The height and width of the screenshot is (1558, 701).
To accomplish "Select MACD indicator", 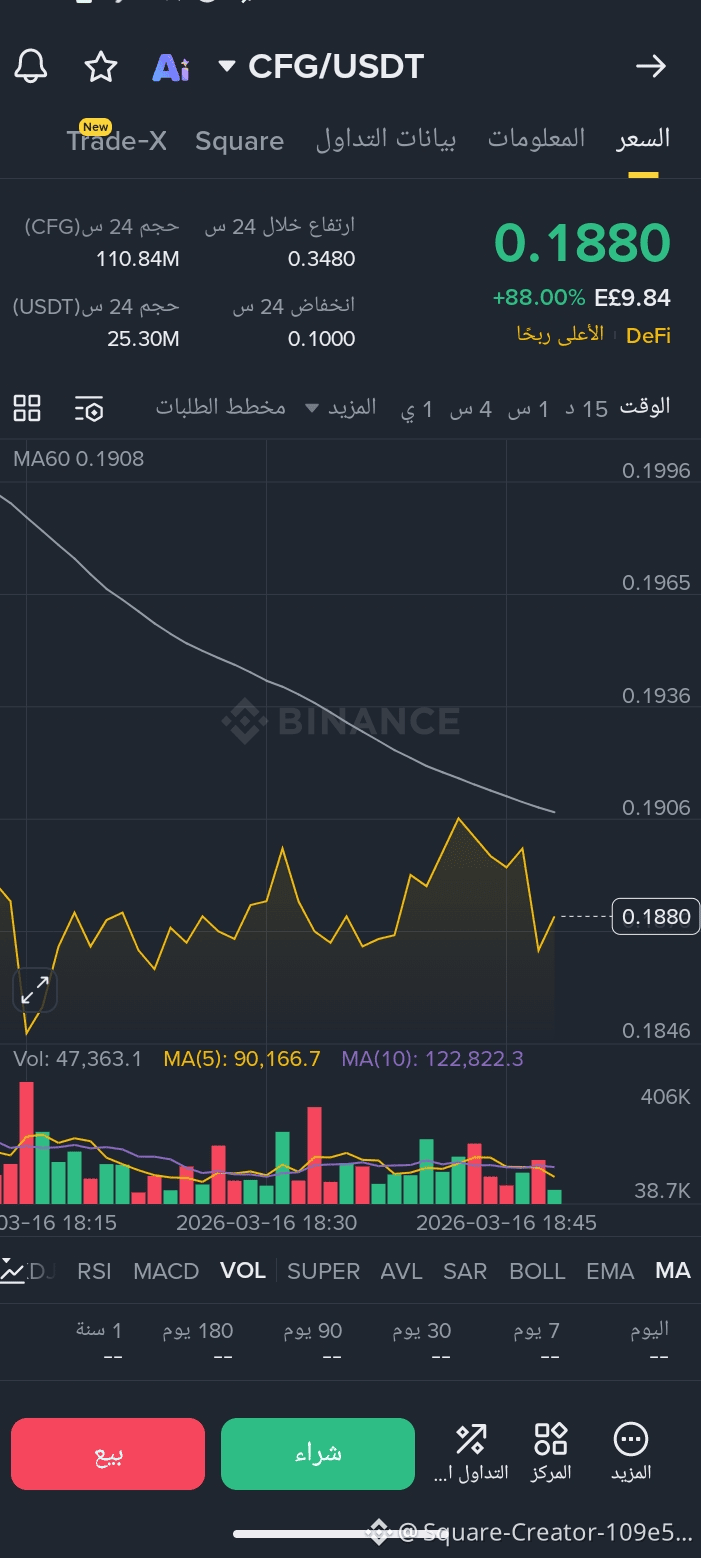I will coord(166,1271).
